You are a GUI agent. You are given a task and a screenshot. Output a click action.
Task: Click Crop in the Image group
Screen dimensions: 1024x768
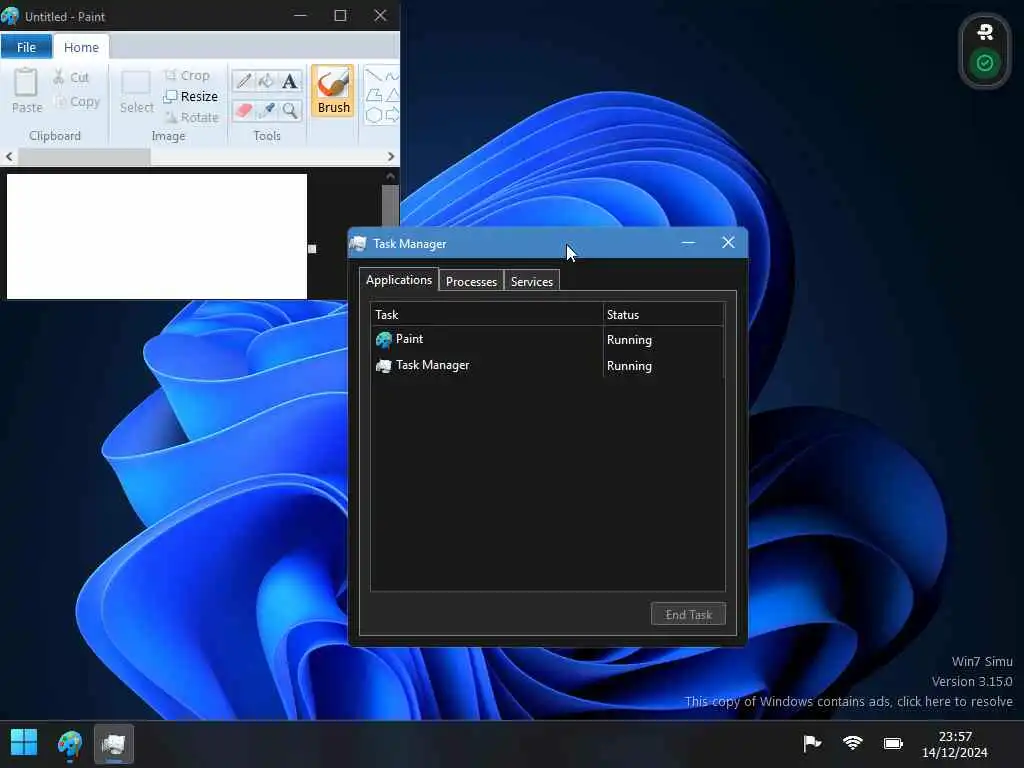tap(187, 75)
